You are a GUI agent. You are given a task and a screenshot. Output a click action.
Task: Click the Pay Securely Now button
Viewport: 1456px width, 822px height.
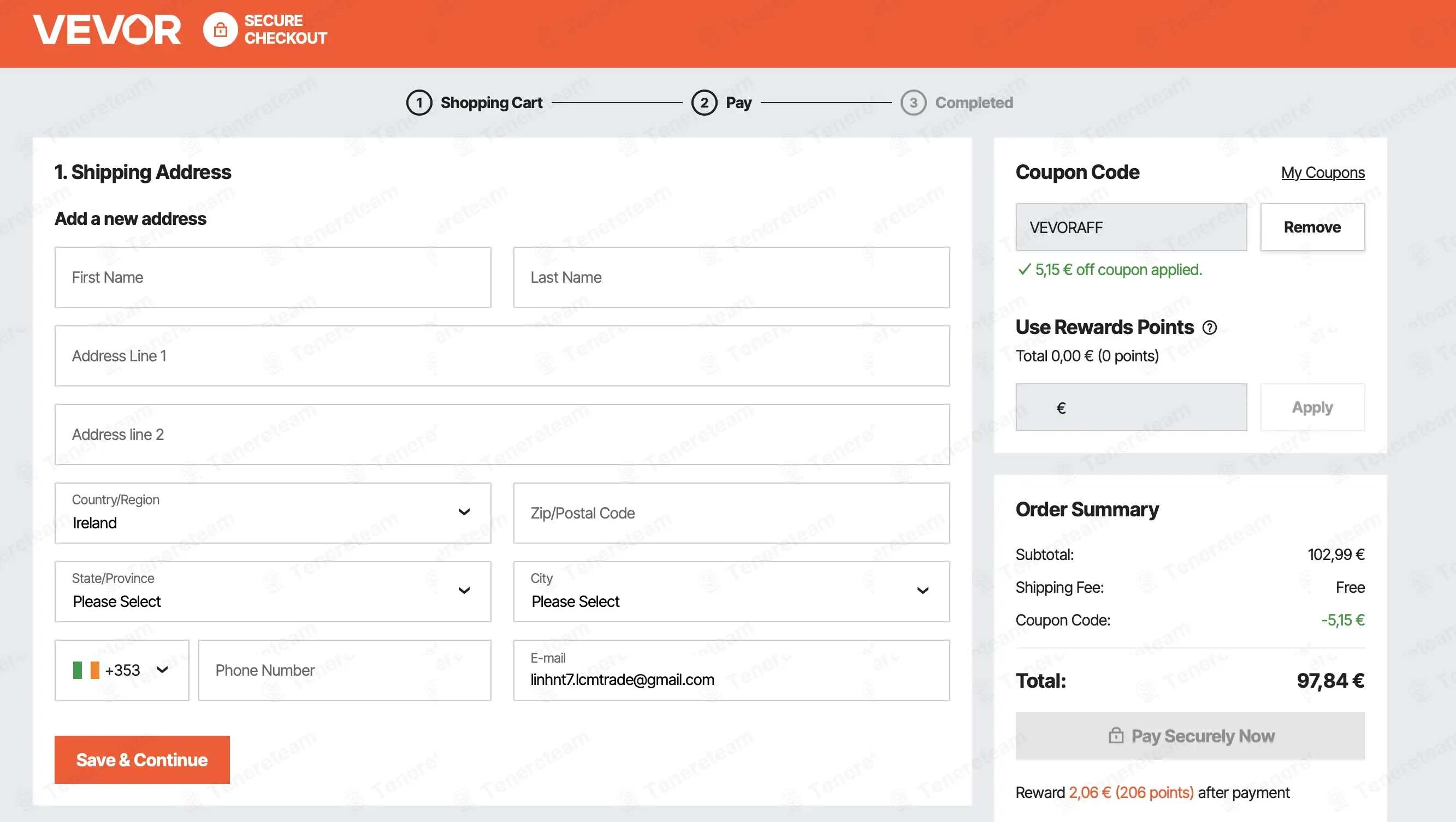1190,736
